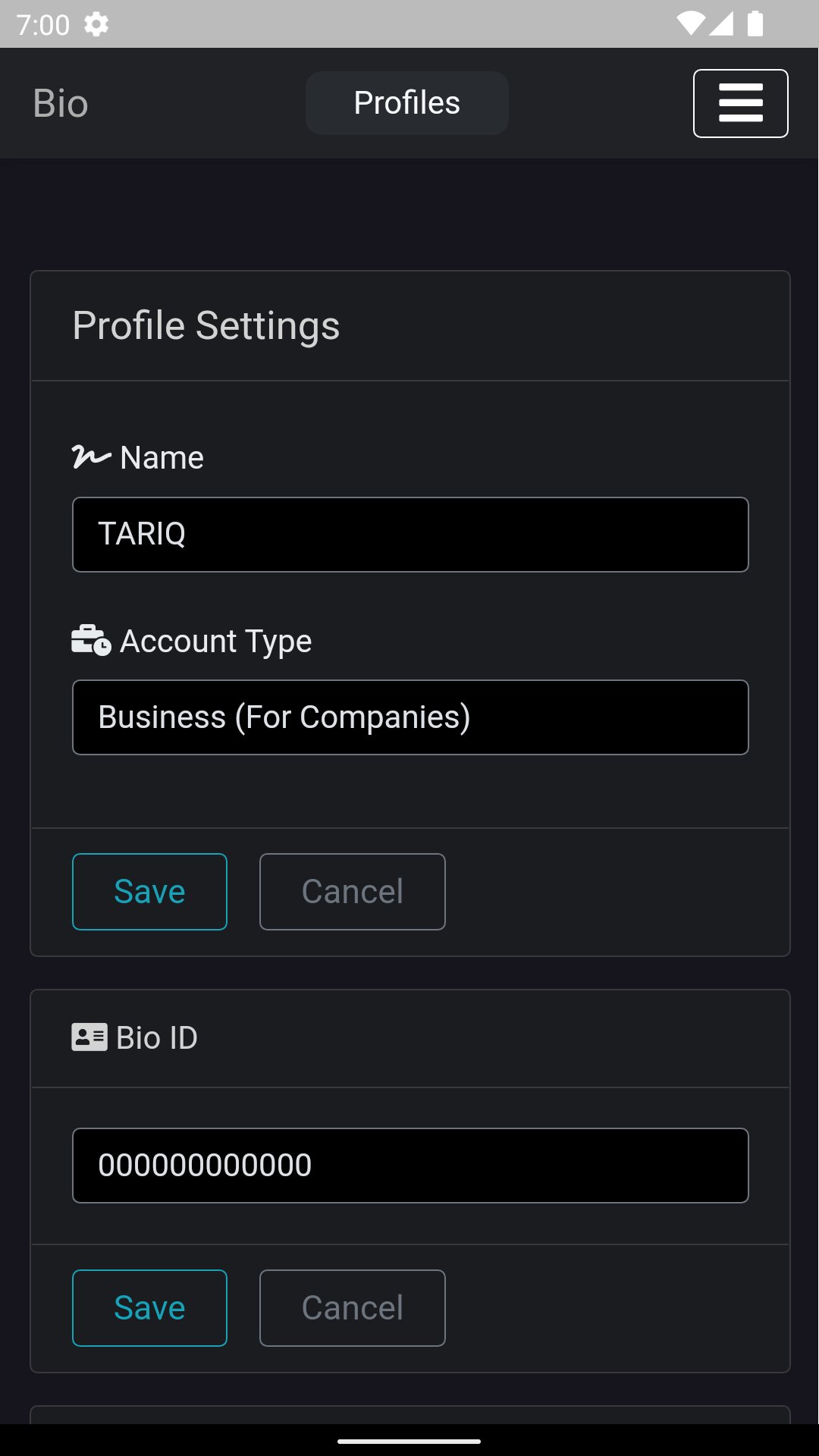
Task: Click the Account Type label text
Action: 216,642
